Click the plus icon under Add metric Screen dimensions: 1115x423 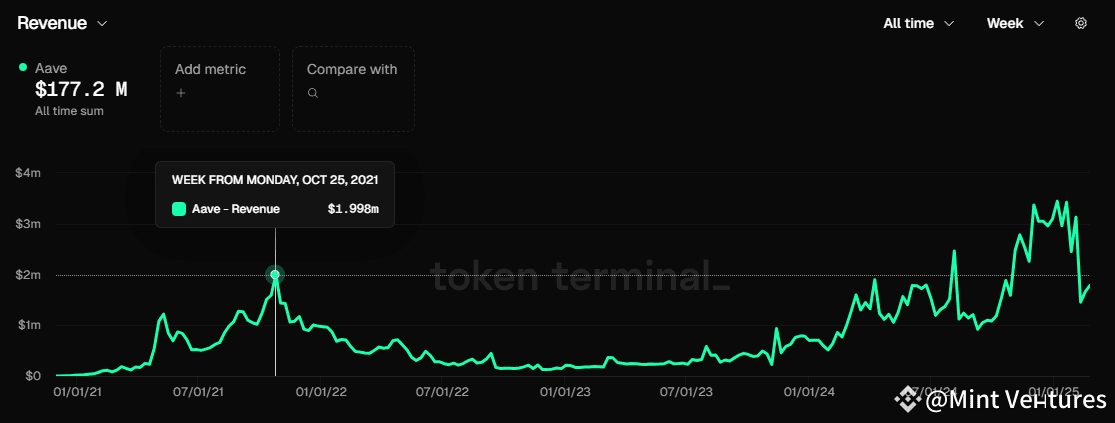[x=181, y=93]
